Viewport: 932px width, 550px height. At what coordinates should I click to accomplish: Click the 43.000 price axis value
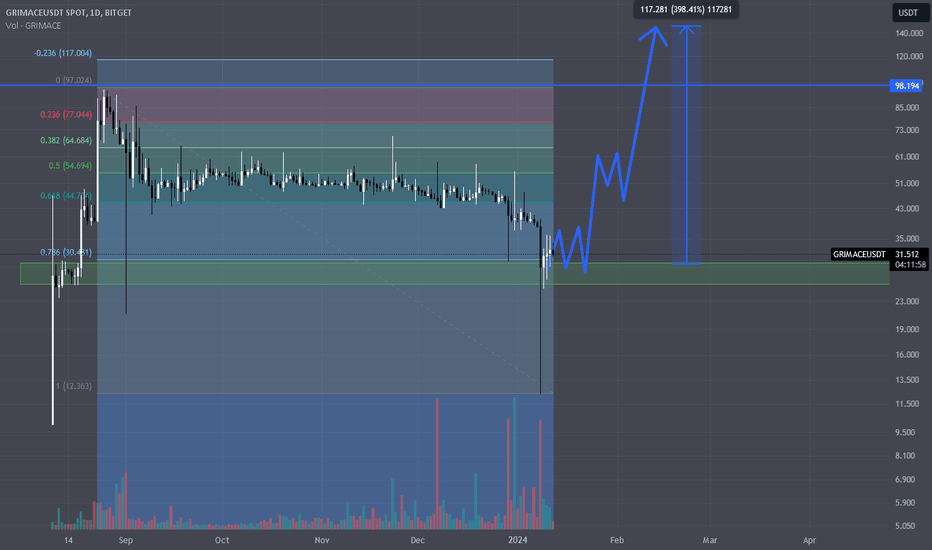coord(907,209)
